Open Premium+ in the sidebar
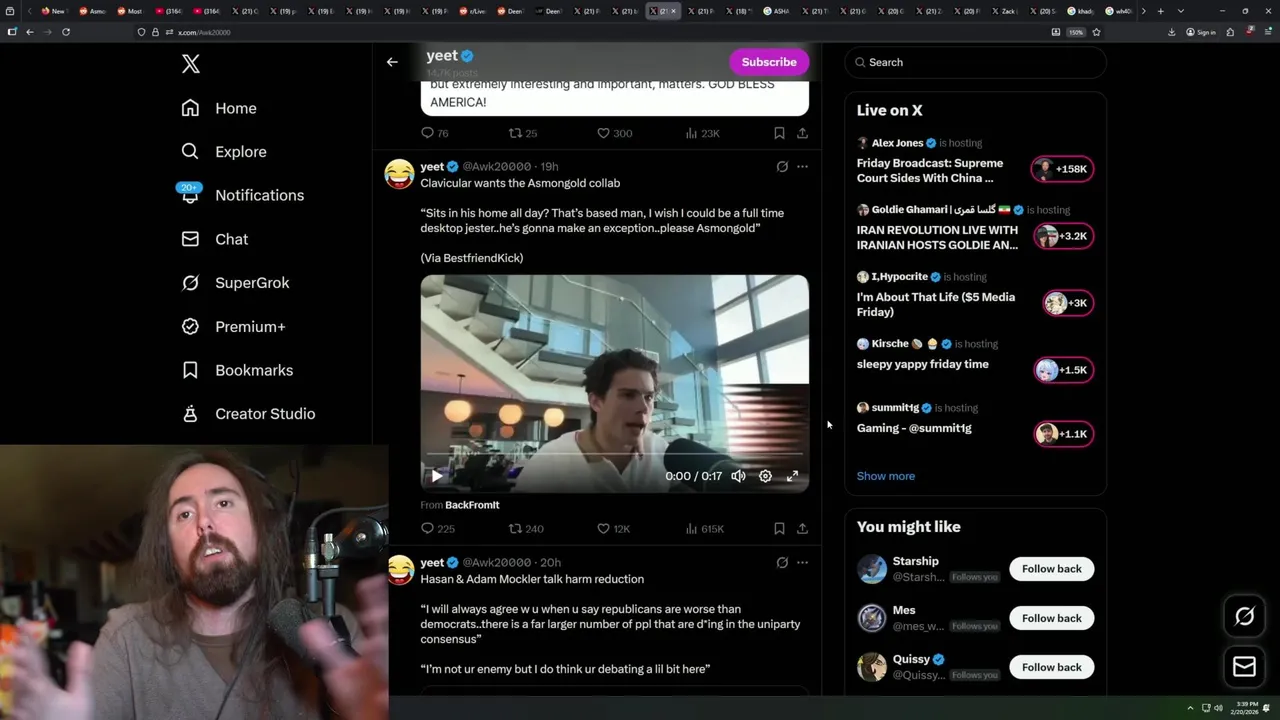 [233, 327]
